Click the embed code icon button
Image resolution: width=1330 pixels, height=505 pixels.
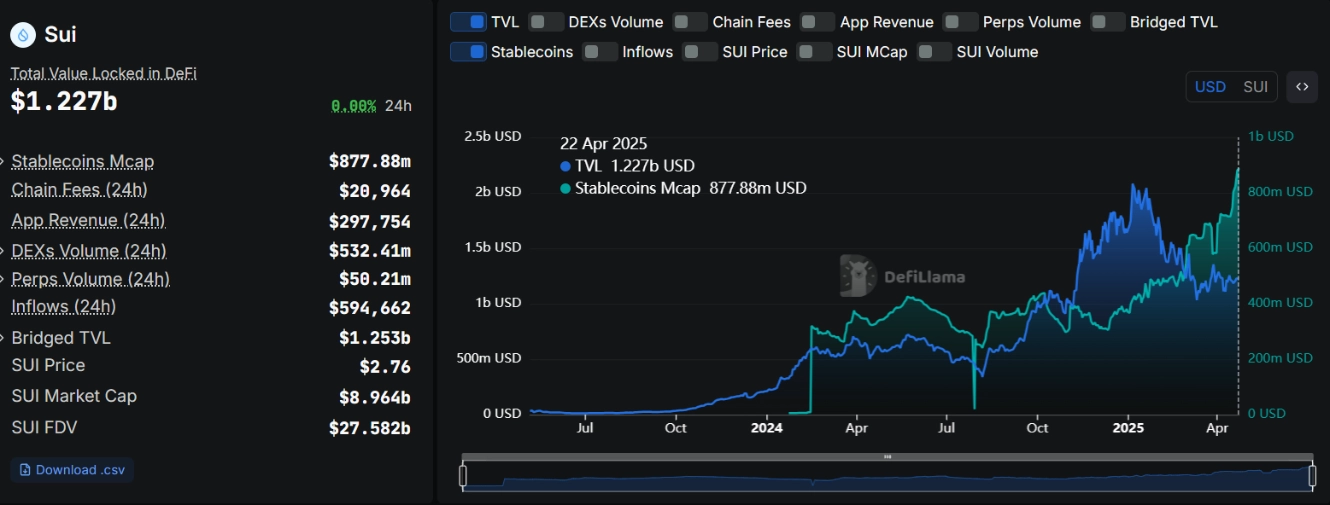pos(1302,87)
